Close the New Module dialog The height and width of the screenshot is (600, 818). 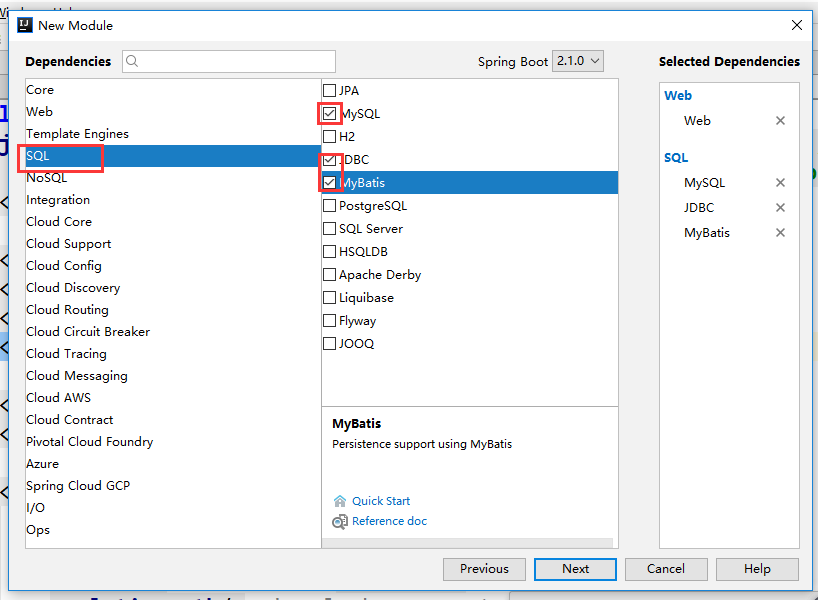pos(796,25)
